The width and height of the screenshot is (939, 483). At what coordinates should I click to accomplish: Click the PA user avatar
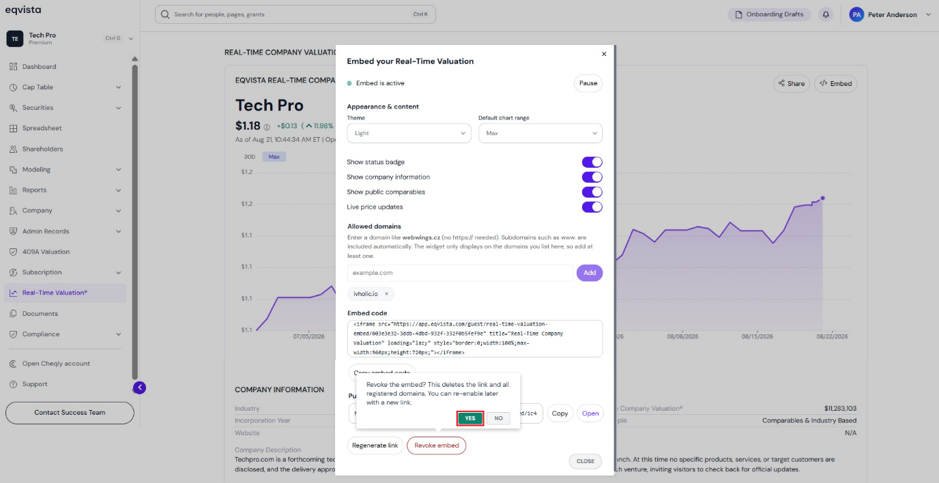[x=856, y=14]
